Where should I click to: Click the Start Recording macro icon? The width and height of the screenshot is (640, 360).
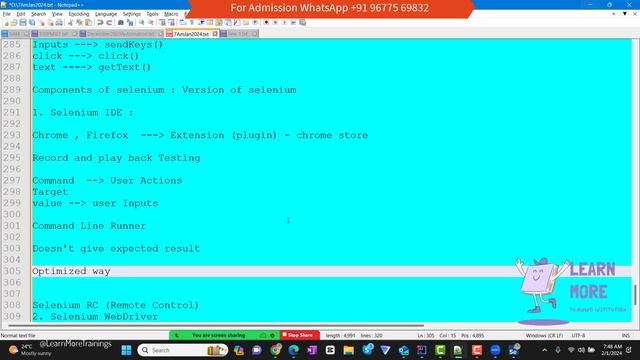267,22
